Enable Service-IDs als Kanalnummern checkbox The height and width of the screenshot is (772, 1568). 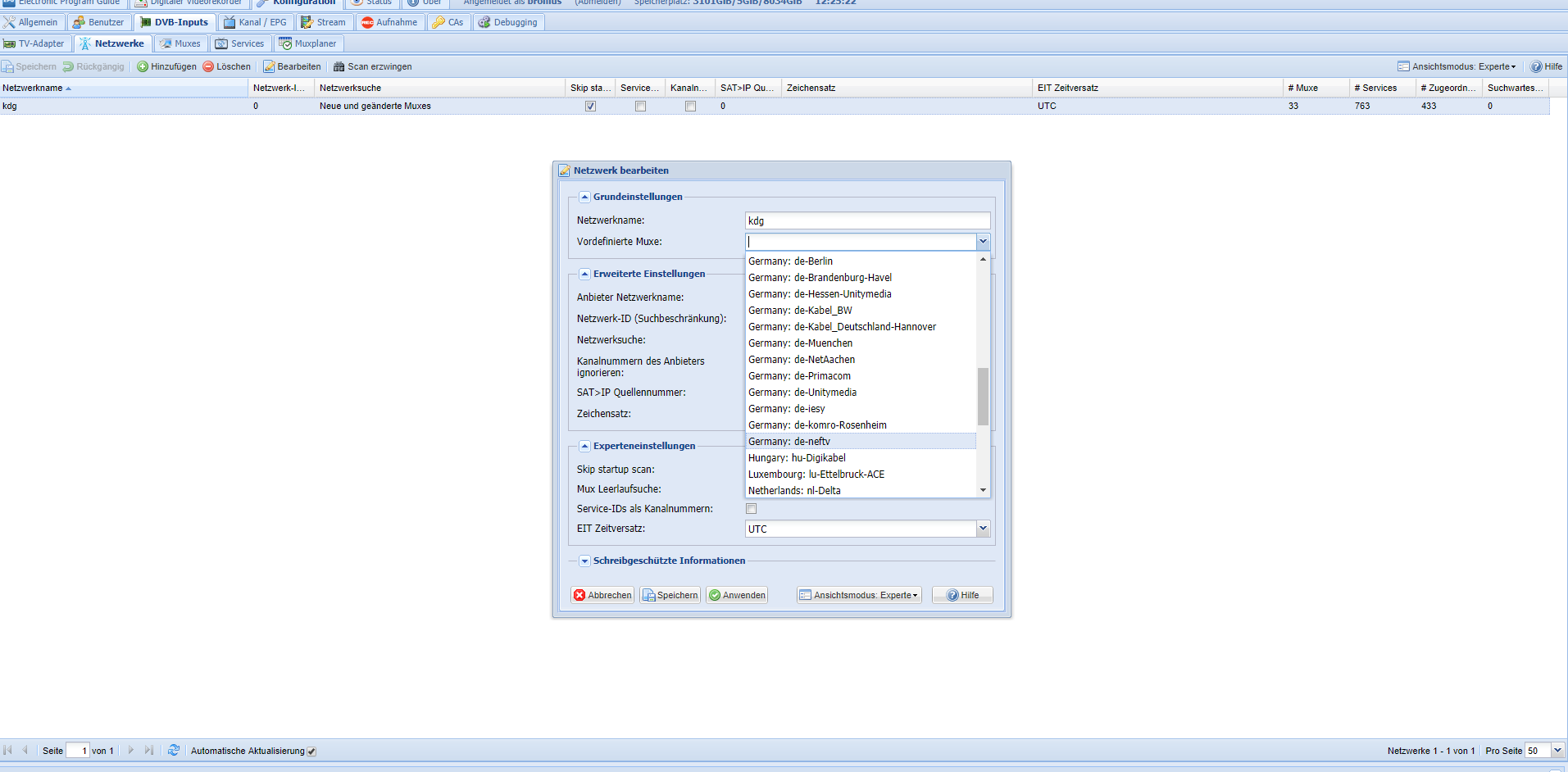751,509
